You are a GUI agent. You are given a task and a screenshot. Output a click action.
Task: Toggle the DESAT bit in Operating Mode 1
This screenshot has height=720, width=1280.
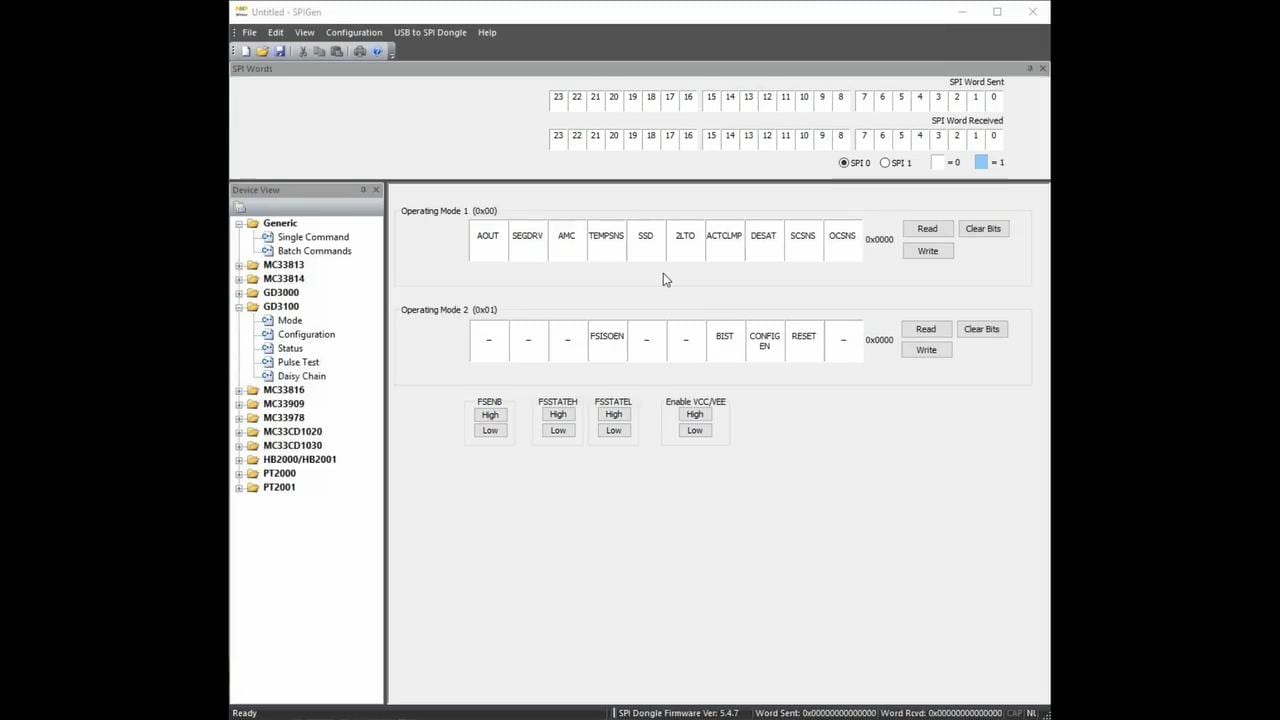pyautogui.click(x=763, y=241)
